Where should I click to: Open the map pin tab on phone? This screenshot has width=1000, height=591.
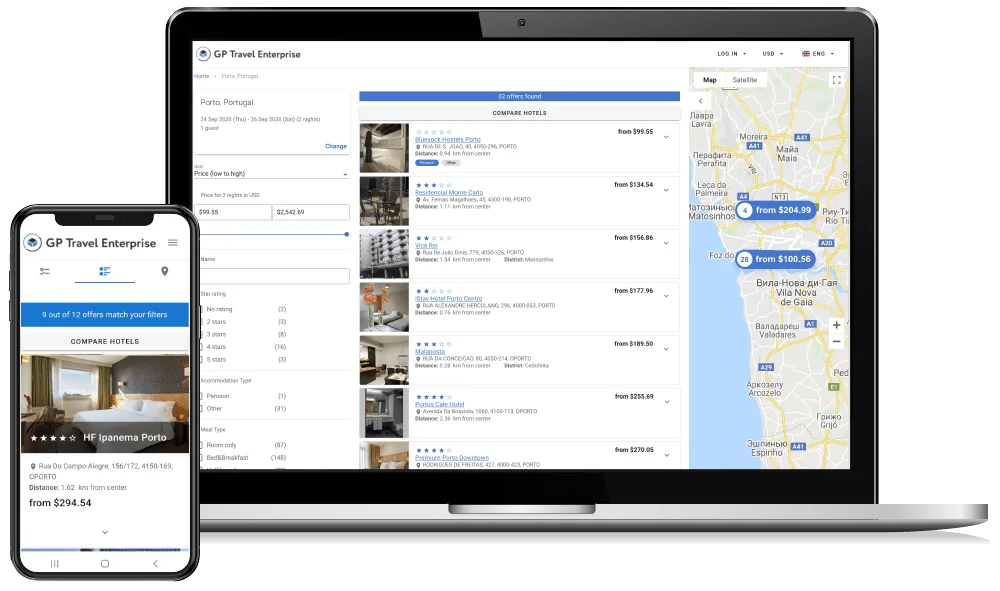click(x=165, y=271)
